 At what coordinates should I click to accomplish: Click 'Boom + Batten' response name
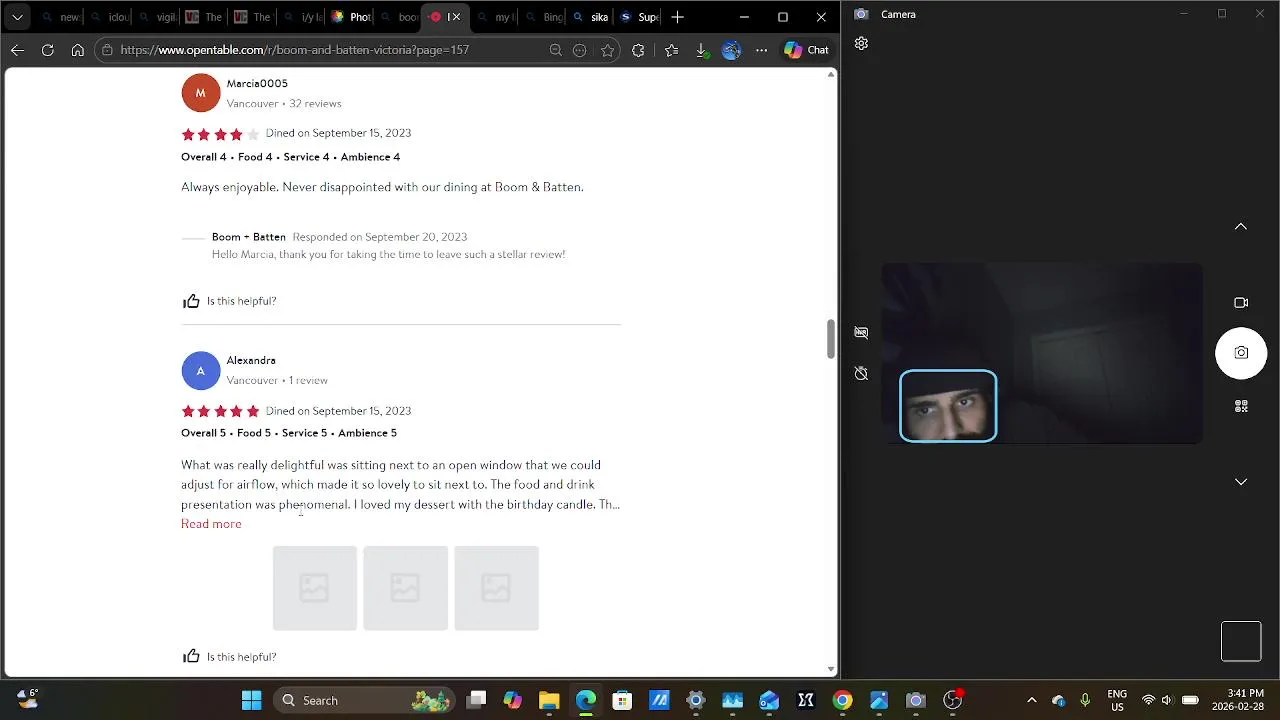click(249, 237)
